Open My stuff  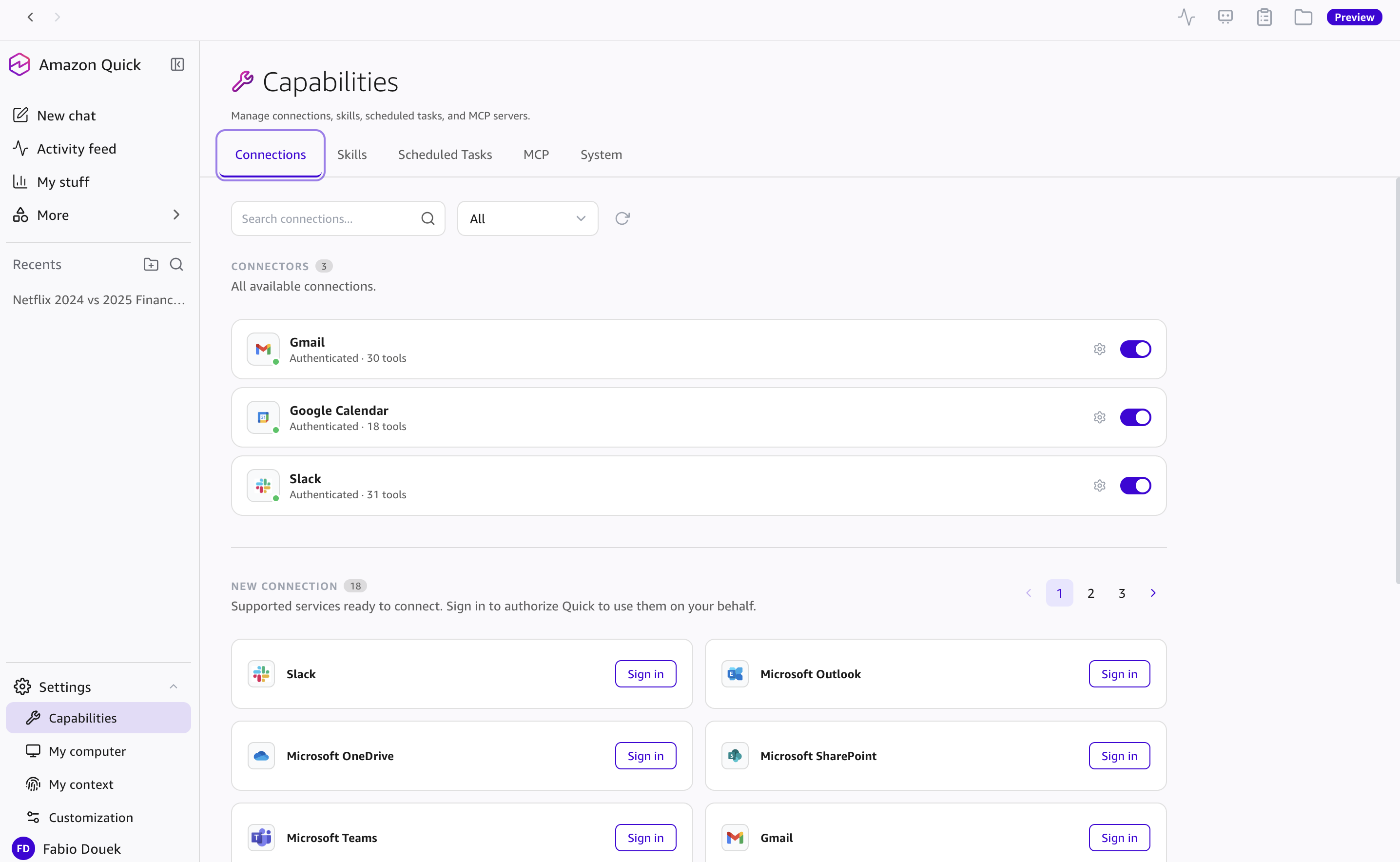point(98,182)
